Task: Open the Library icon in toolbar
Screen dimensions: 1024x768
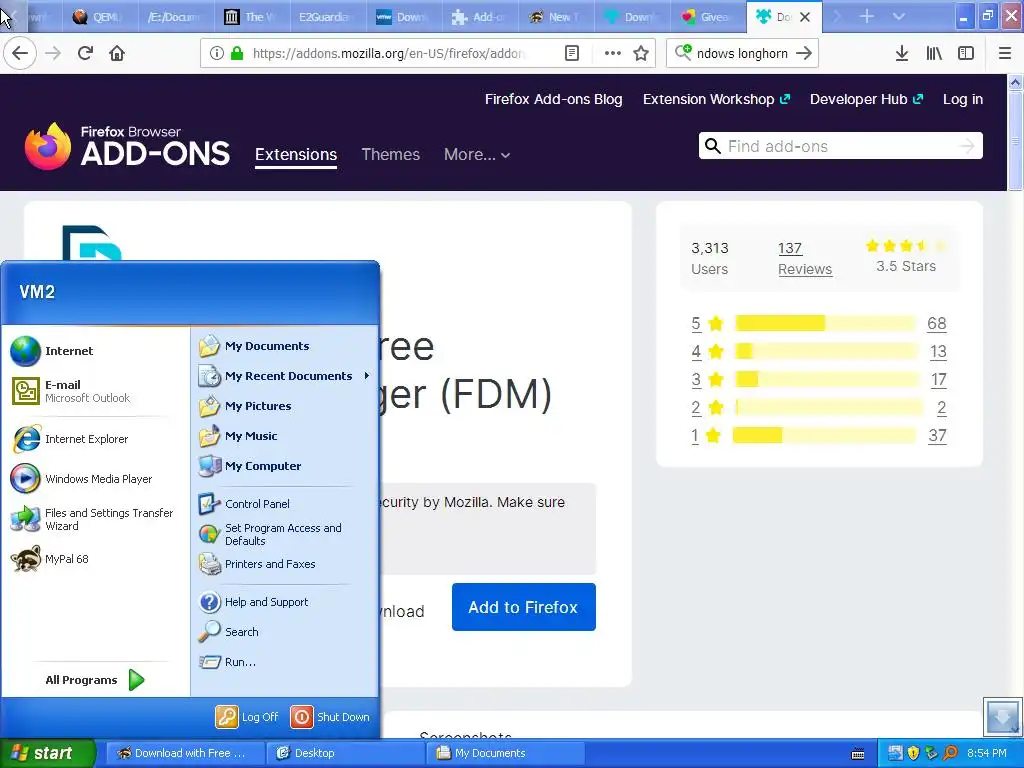Action: 934,53
